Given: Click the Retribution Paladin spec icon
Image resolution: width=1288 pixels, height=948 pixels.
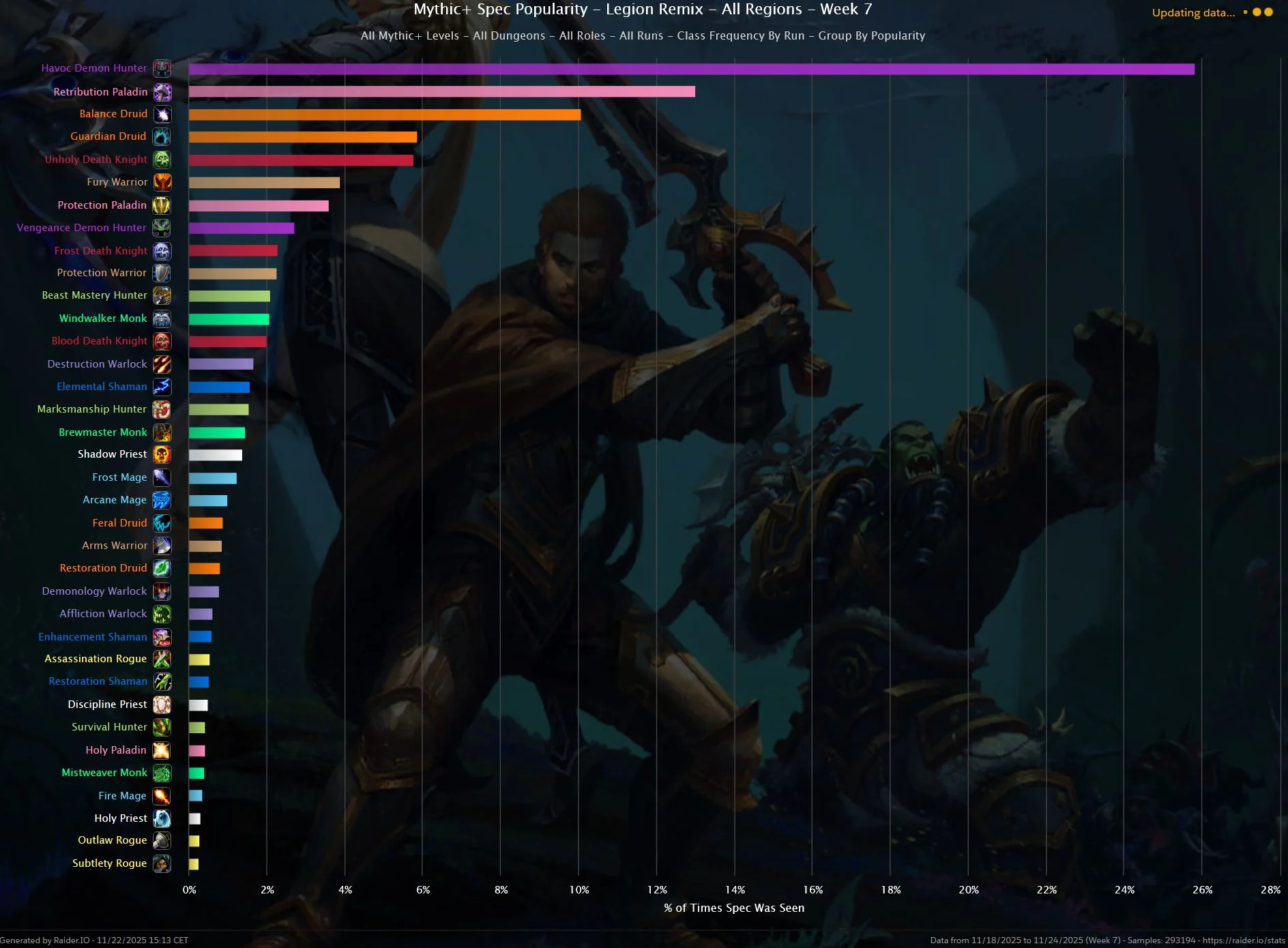Looking at the screenshot, I should point(162,91).
